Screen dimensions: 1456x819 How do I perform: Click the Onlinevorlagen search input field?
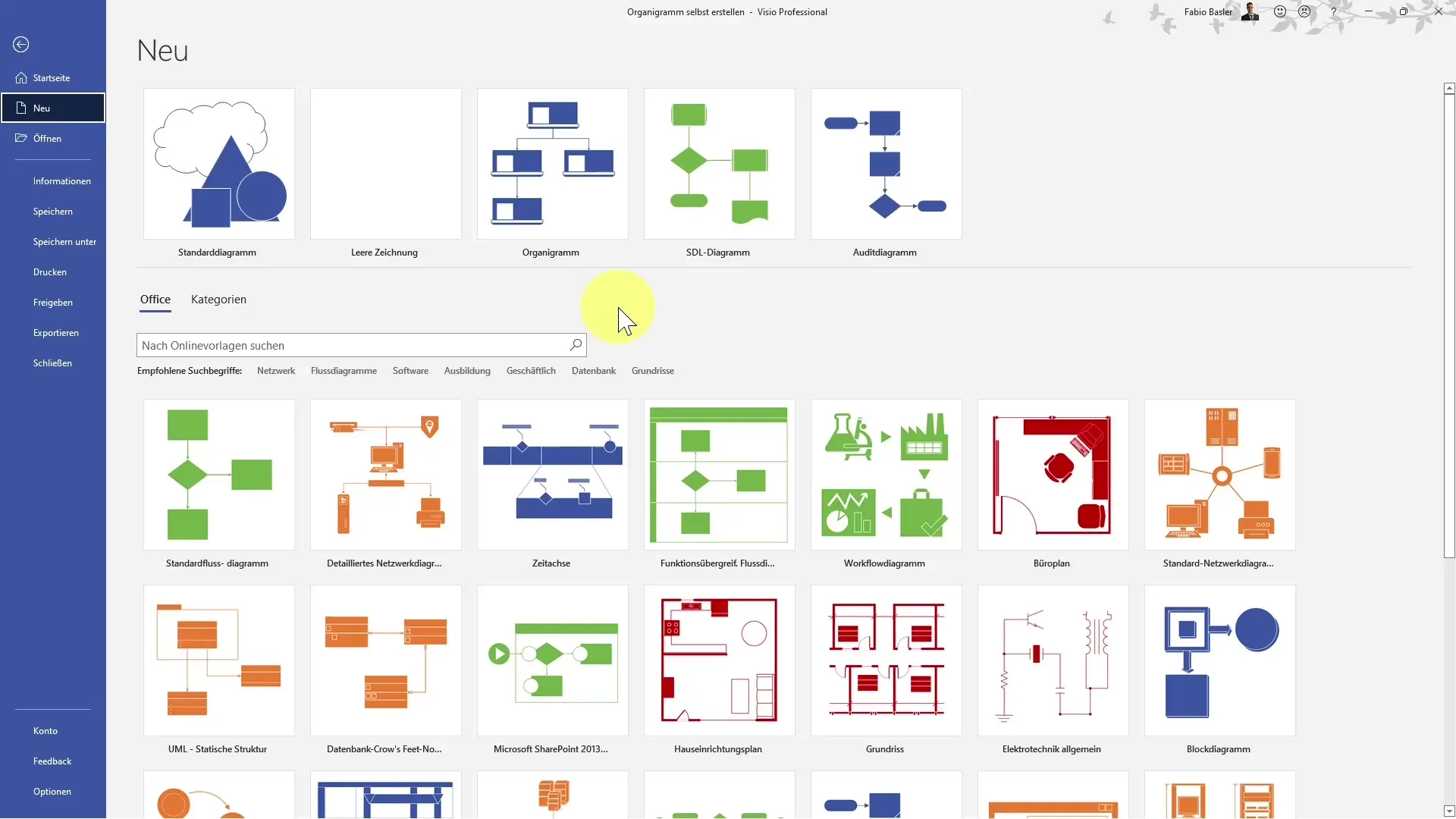coord(355,345)
